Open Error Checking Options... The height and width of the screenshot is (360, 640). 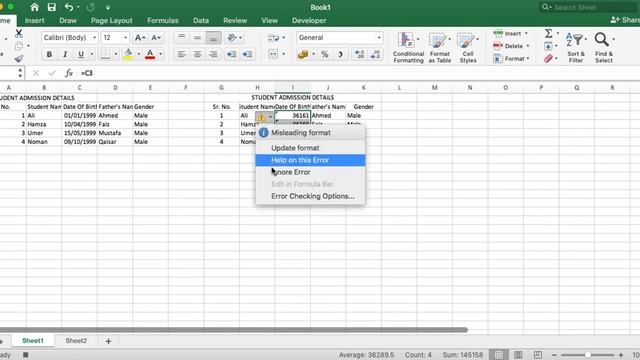tap(310, 196)
